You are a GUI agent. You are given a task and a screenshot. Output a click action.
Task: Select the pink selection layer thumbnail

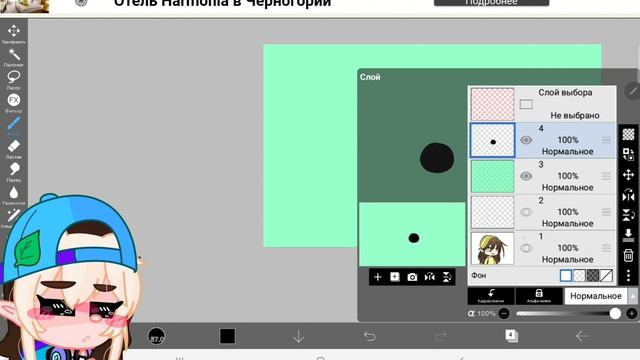492,104
